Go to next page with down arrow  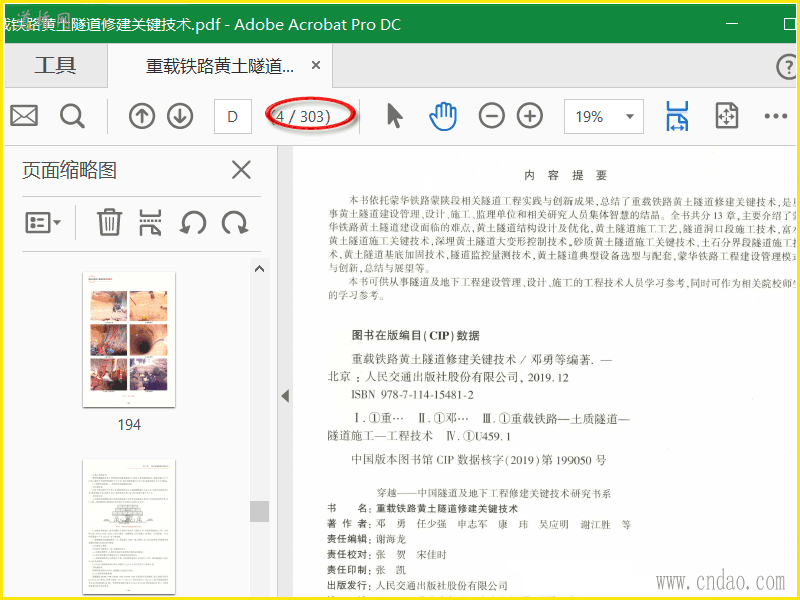180,116
